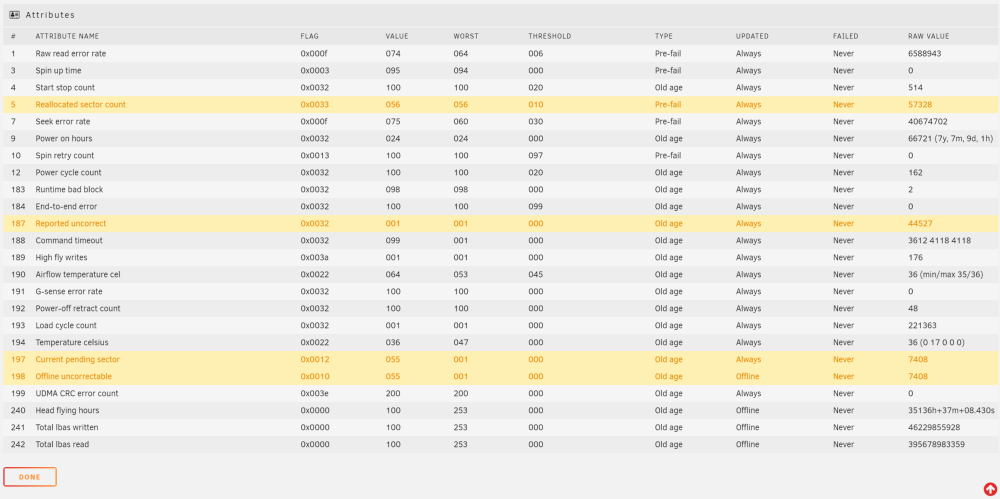Image resolution: width=1000 pixels, height=499 pixels.
Task: Click raw value 57328
Action: pos(919,105)
